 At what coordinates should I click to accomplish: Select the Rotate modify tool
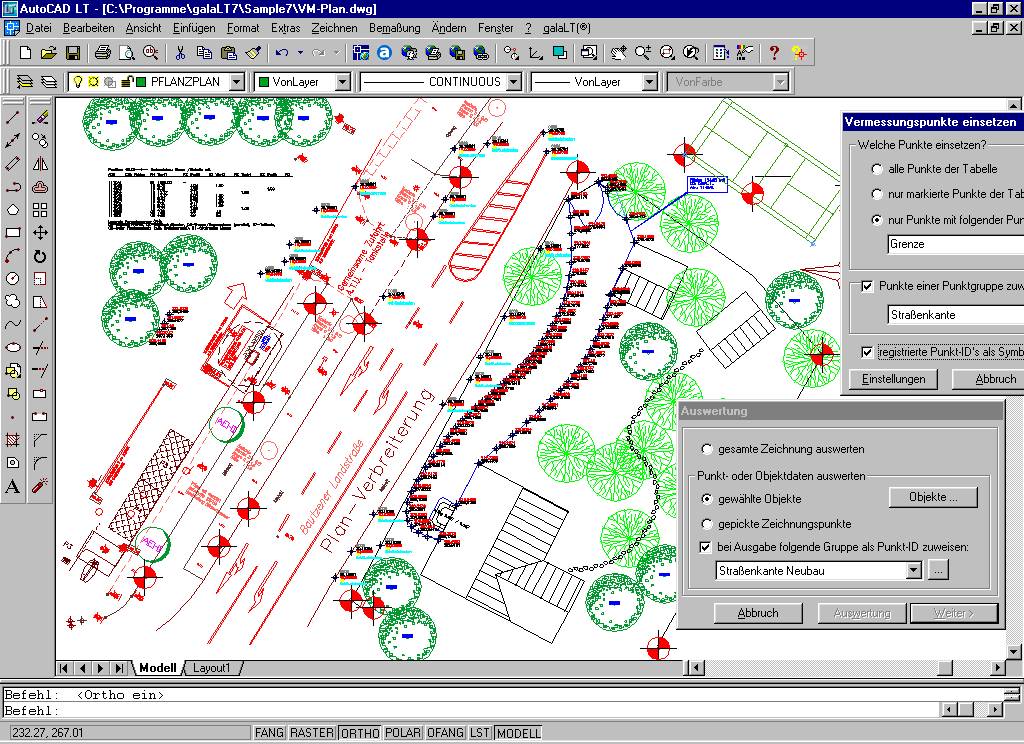click(x=40, y=256)
